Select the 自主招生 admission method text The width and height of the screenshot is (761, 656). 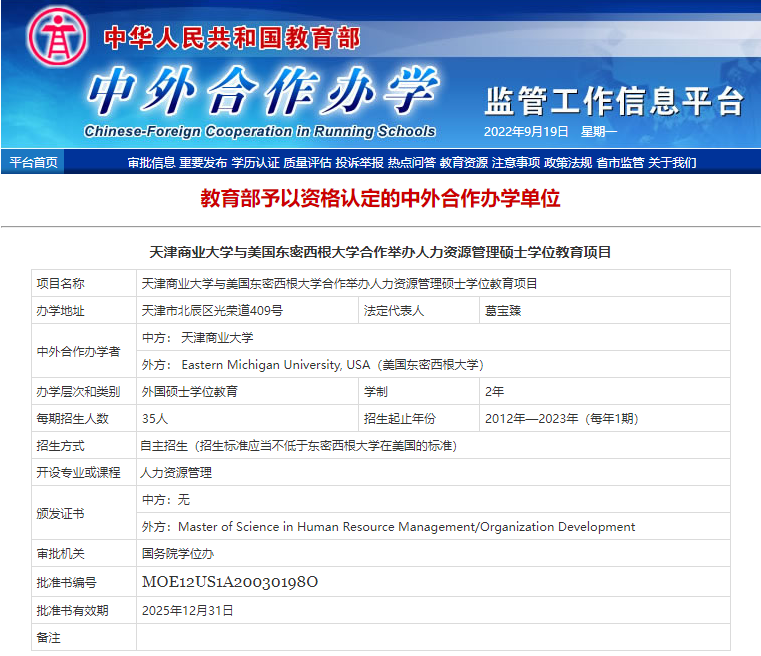[298, 445]
